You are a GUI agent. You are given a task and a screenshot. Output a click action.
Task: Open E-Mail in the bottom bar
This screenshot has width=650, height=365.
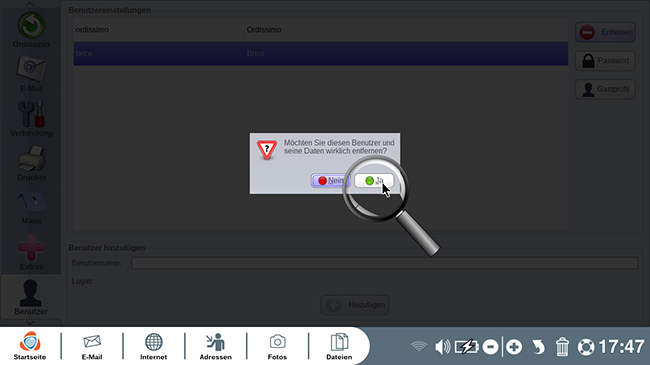coord(92,346)
